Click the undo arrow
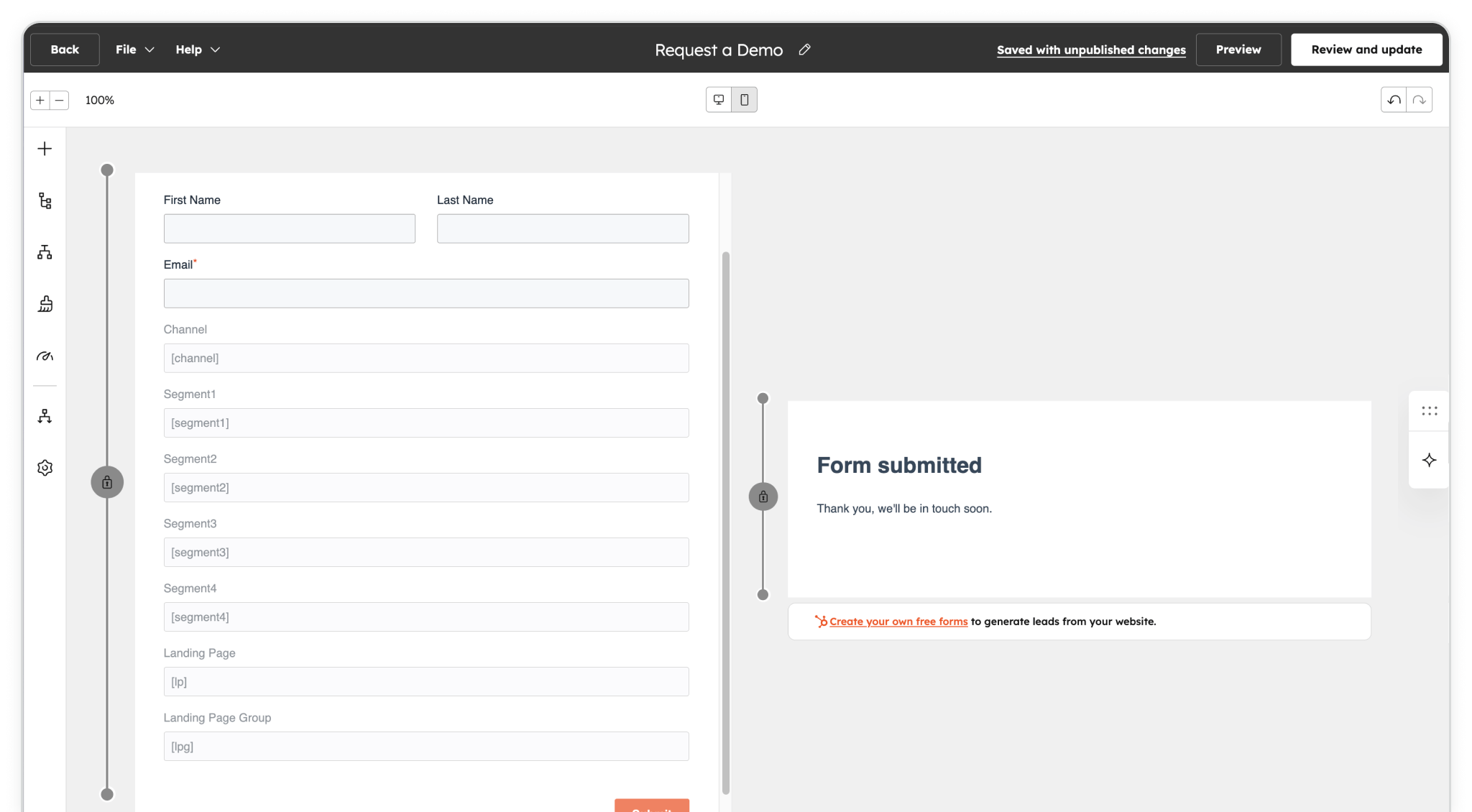The width and height of the screenshot is (1472, 812). [1394, 100]
